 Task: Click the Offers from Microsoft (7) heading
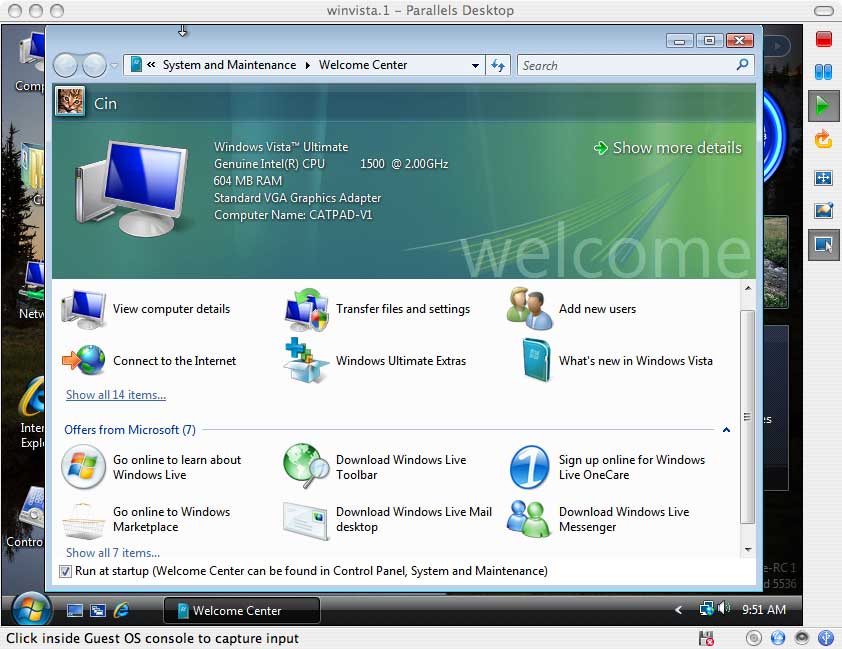(130, 429)
